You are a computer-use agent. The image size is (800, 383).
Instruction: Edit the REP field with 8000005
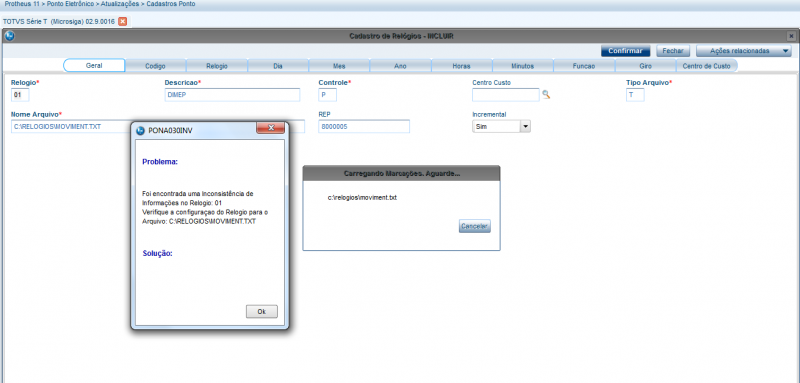coord(364,126)
